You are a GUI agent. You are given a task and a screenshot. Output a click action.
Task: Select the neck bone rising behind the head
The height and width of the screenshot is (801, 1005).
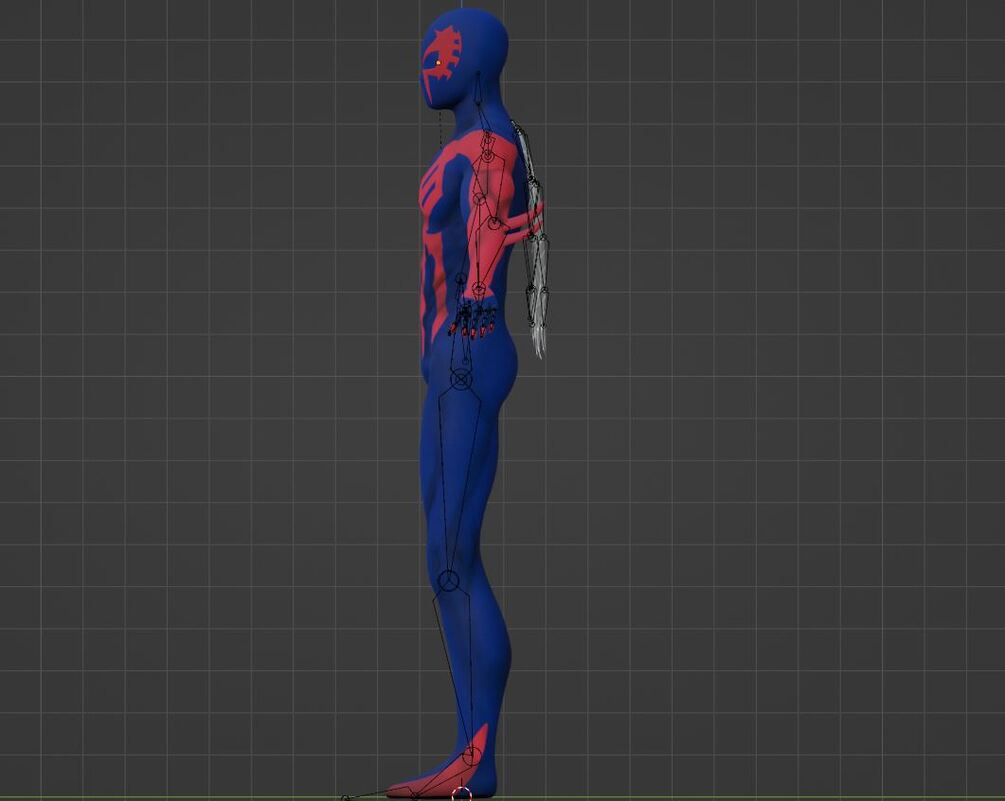tap(478, 88)
